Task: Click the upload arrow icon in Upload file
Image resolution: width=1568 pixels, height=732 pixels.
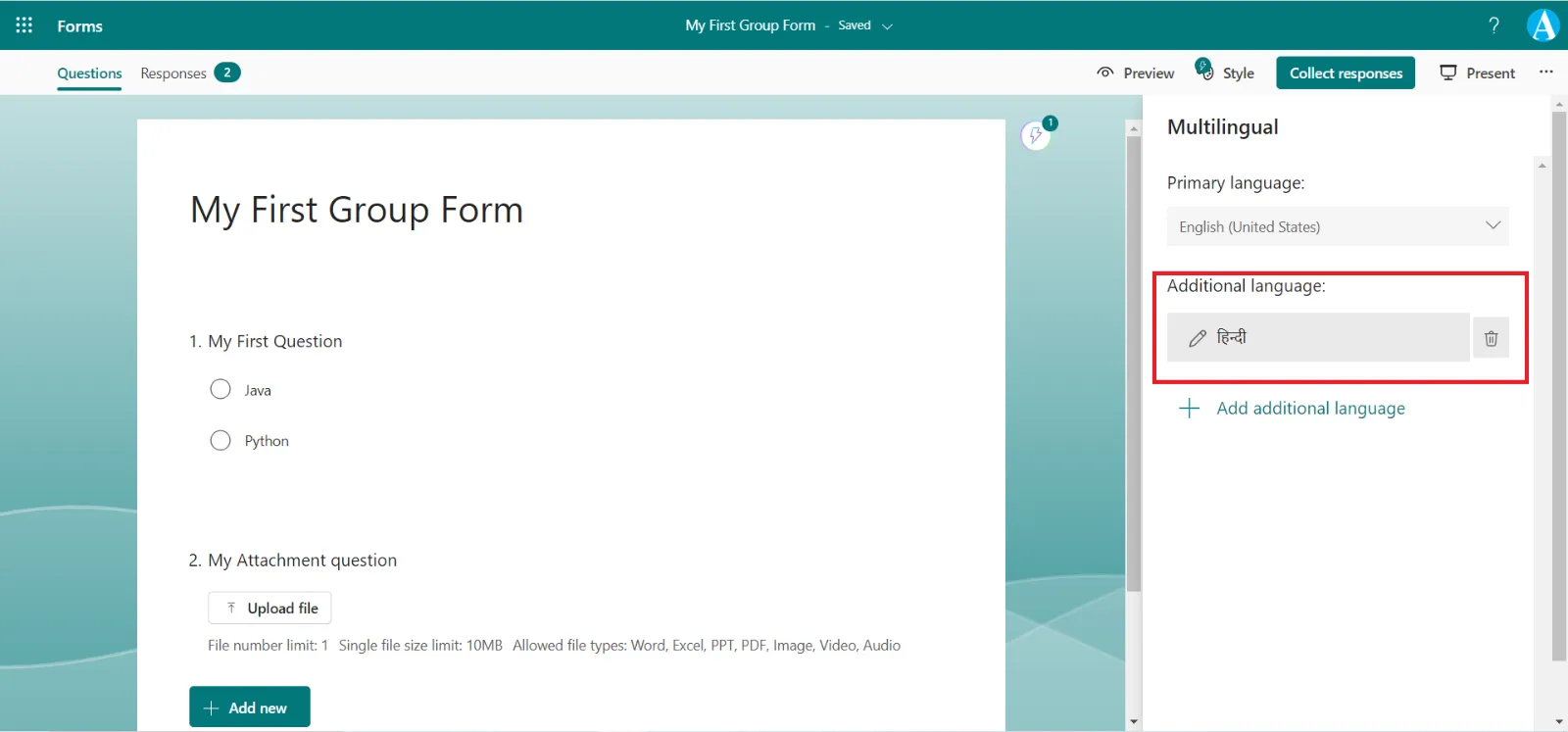Action: [231, 608]
